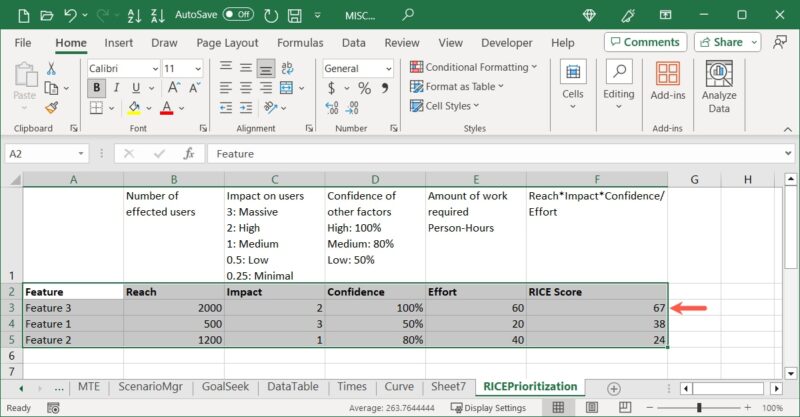This screenshot has width=800, height=417.
Task: Toggle Italic formatting
Action: click(116, 88)
